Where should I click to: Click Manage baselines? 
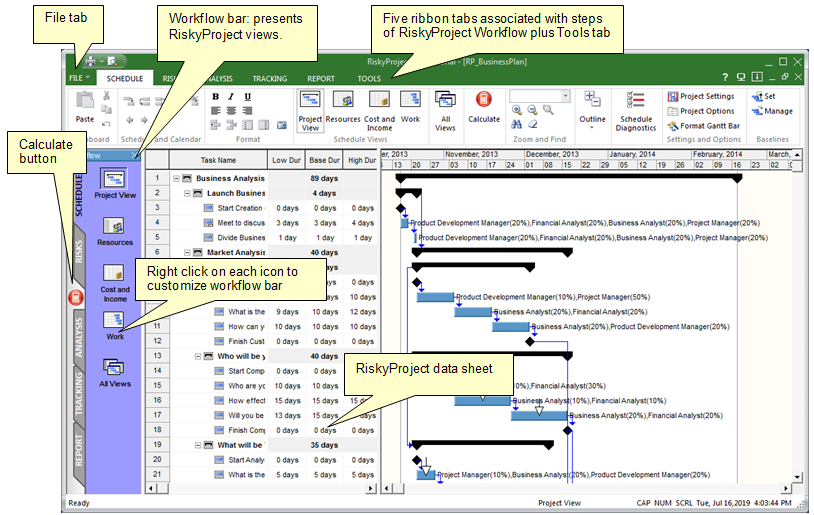[x=772, y=111]
